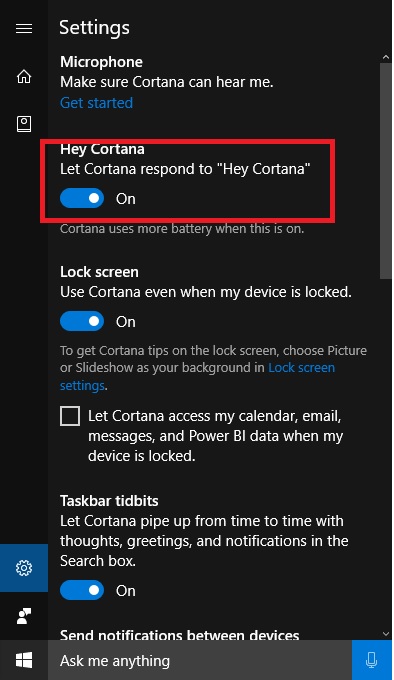Turn off the Lock screen toggle
The height and width of the screenshot is (680, 394).
click(82, 321)
